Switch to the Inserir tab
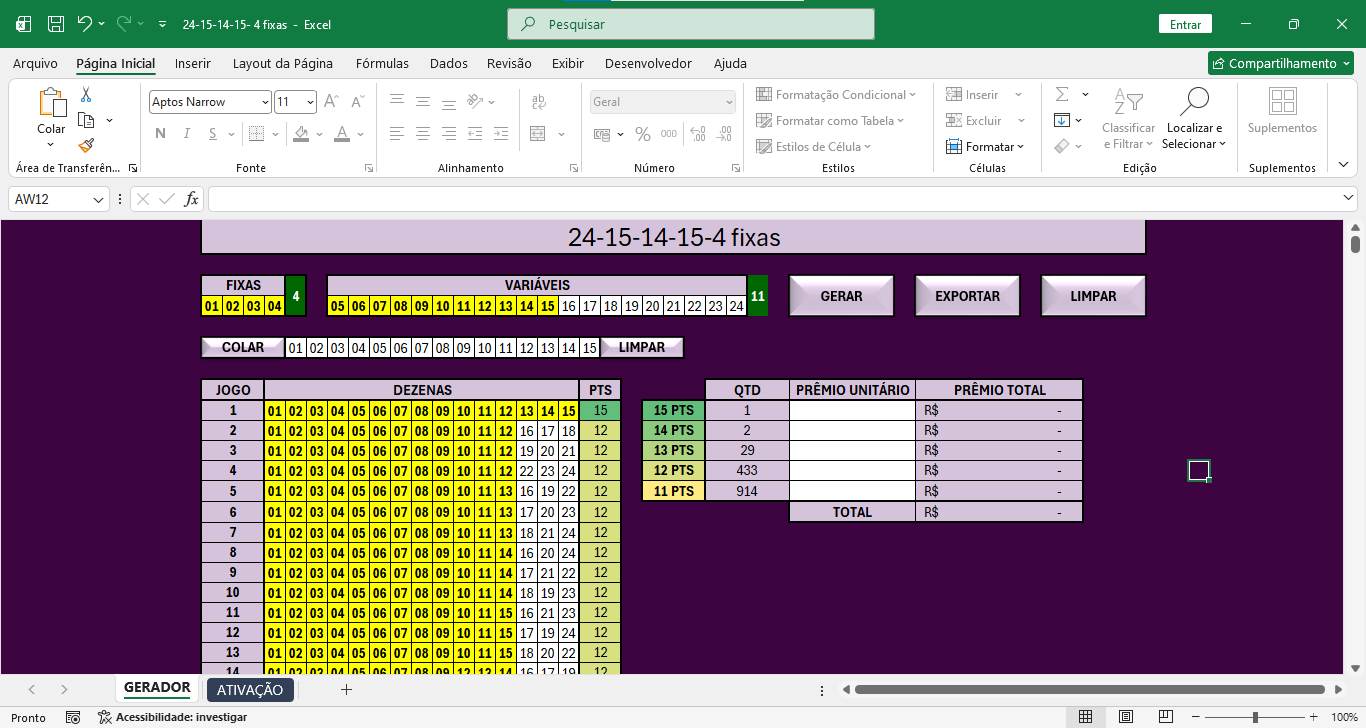The image size is (1366, 728). pos(193,63)
